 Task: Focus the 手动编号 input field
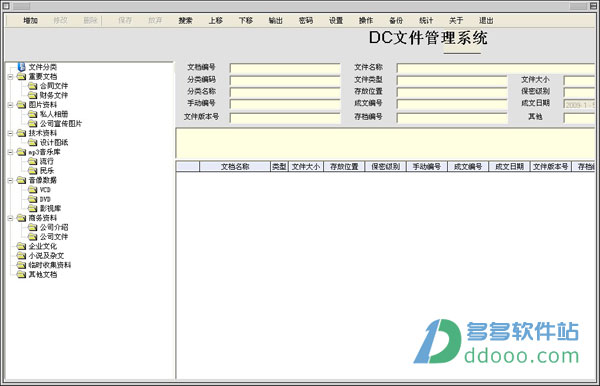[x=285, y=104]
